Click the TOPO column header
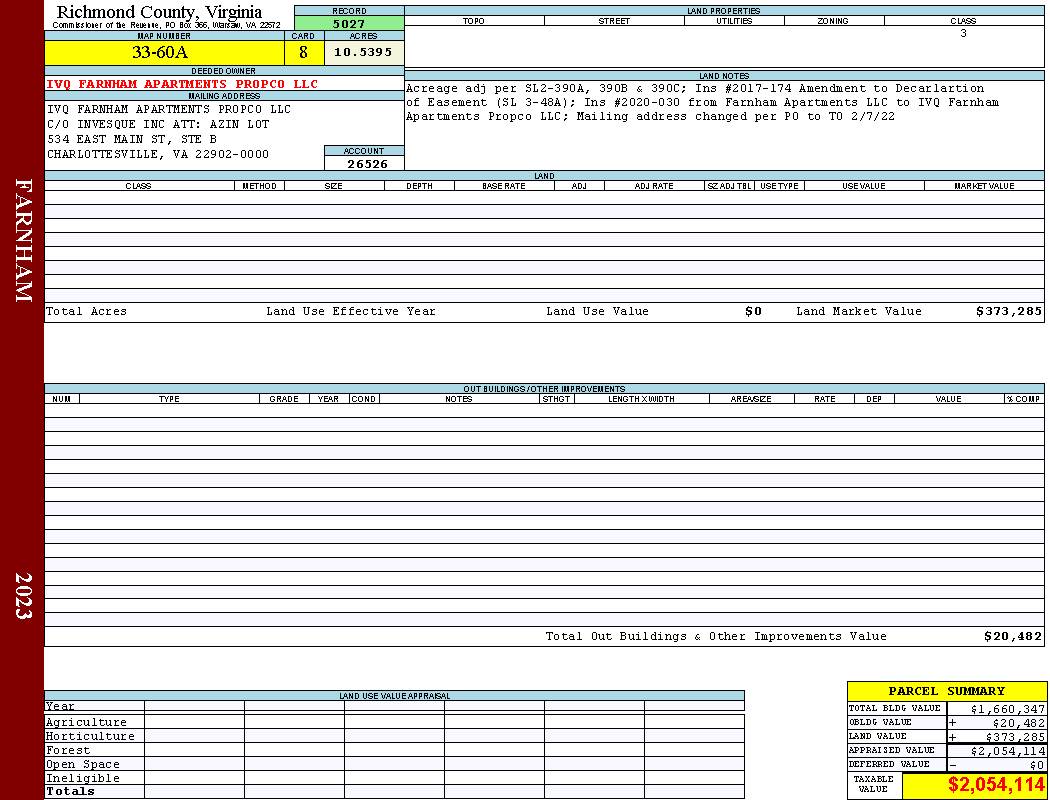1050x800 pixels. pos(473,21)
